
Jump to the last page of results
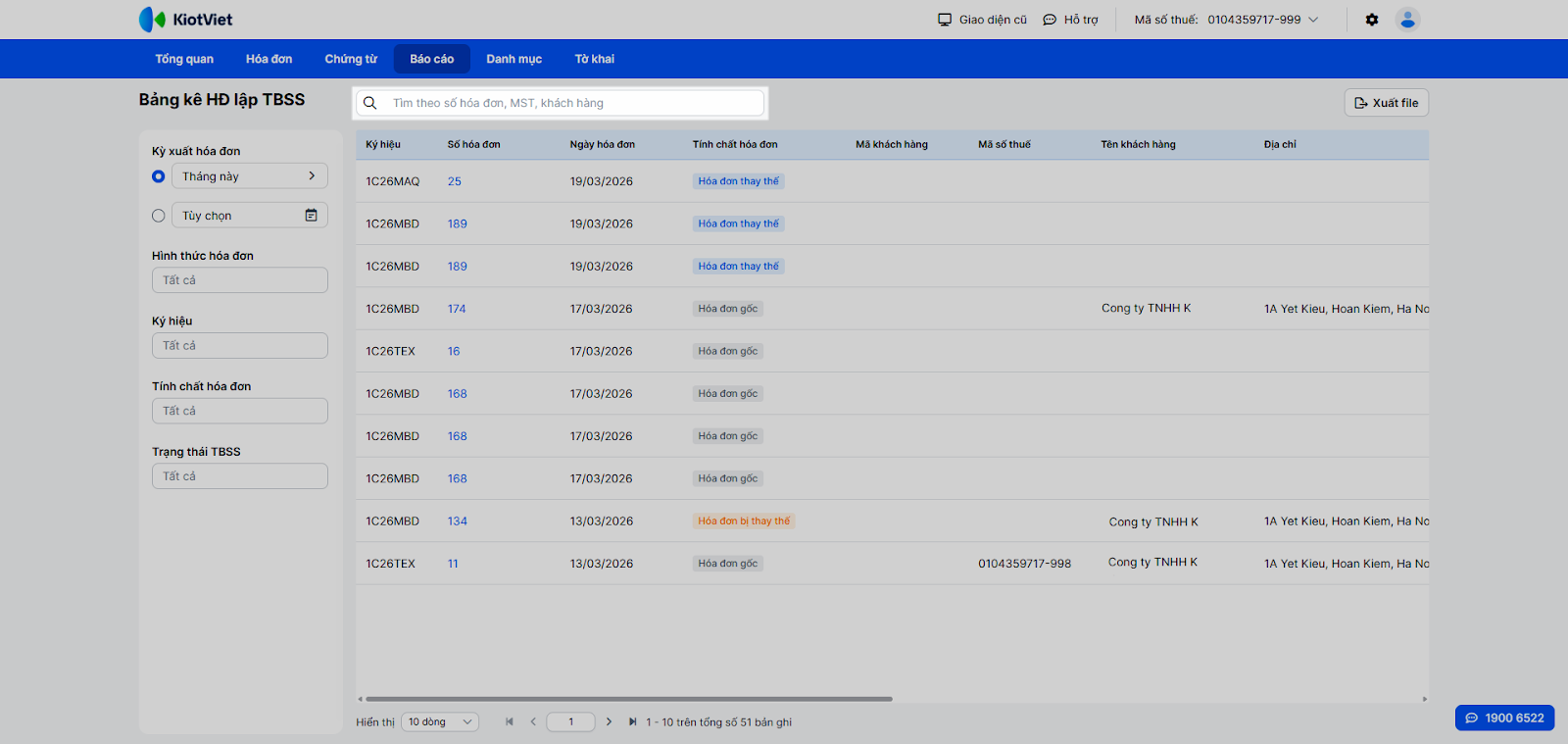click(632, 722)
